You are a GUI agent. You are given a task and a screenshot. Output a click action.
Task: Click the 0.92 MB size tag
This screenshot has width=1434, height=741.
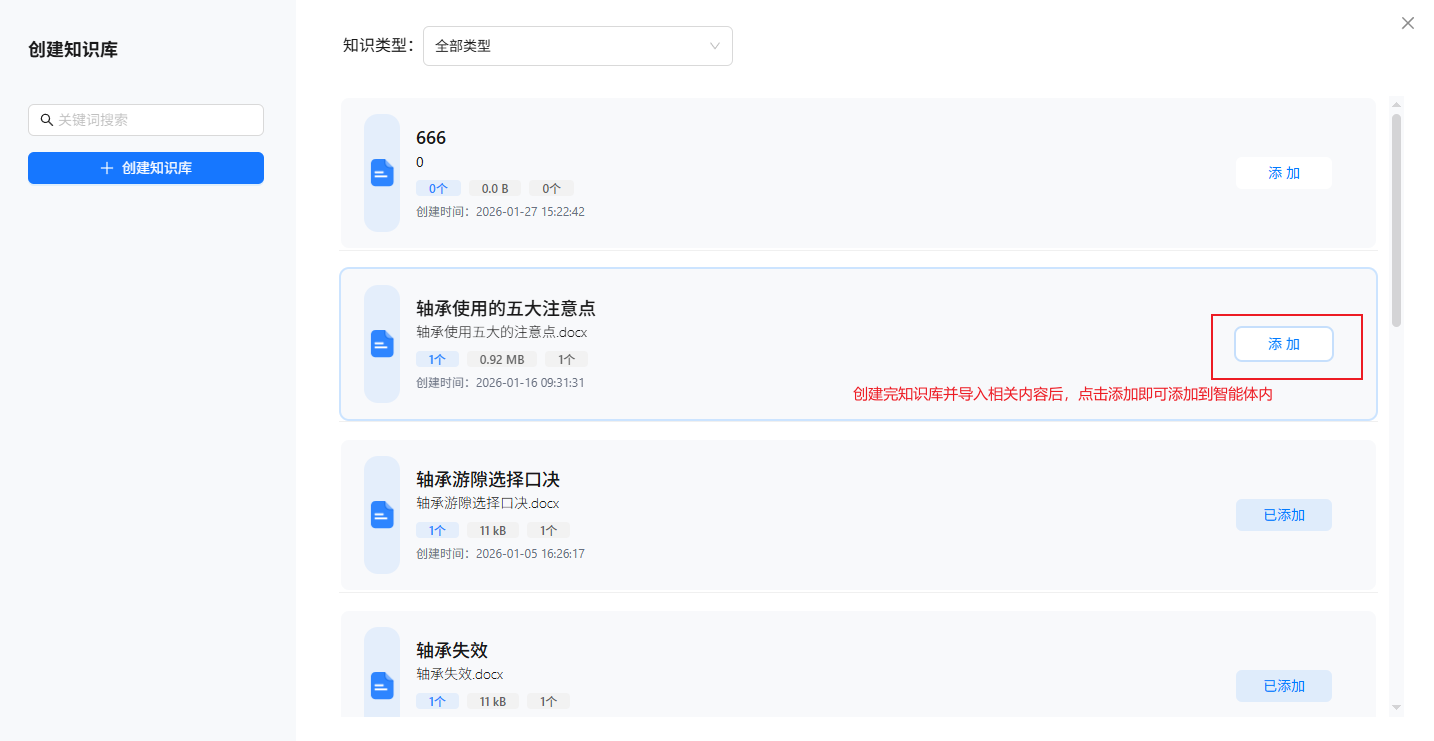point(501,359)
